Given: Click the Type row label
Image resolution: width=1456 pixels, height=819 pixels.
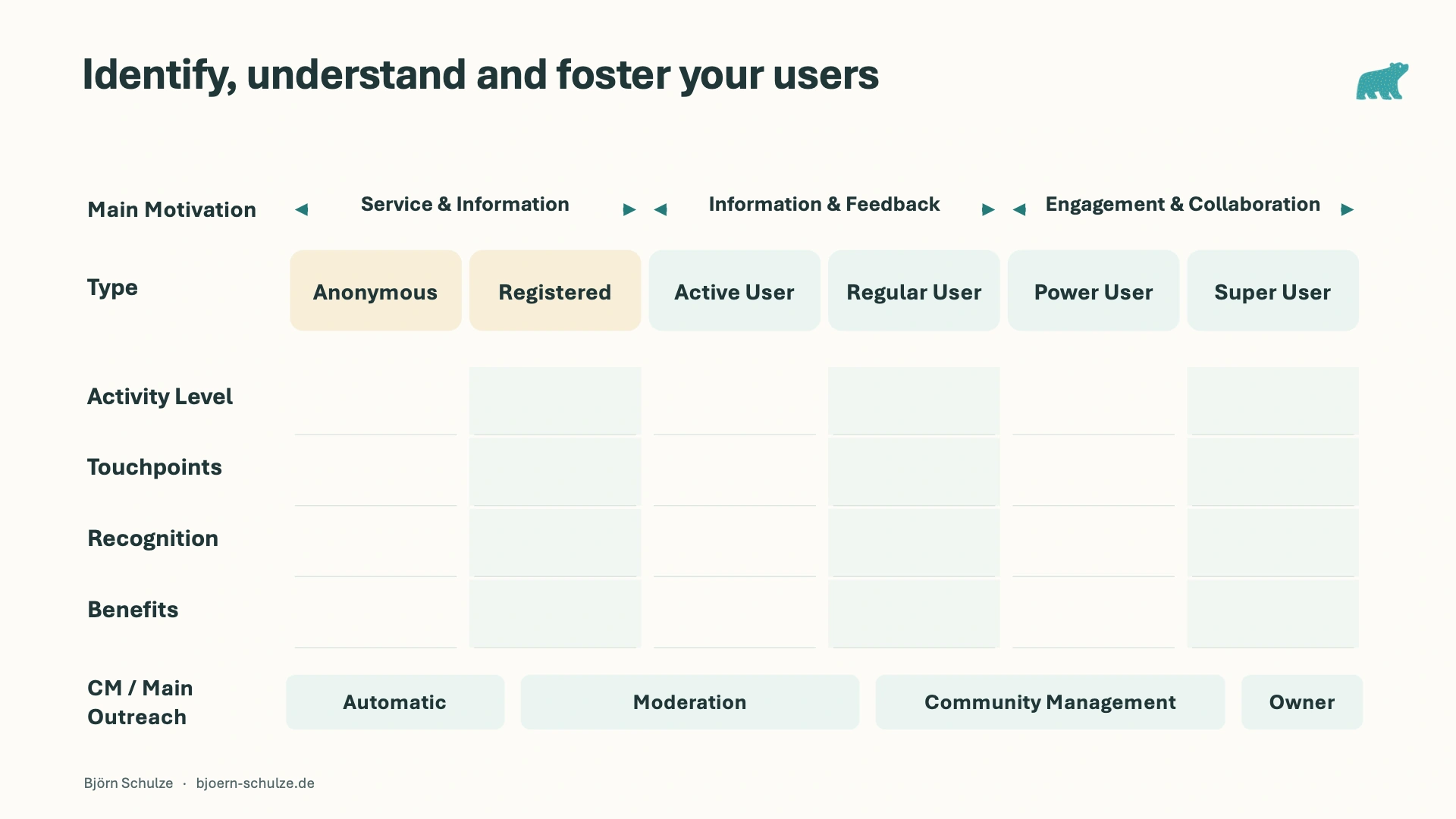Looking at the screenshot, I should [112, 288].
